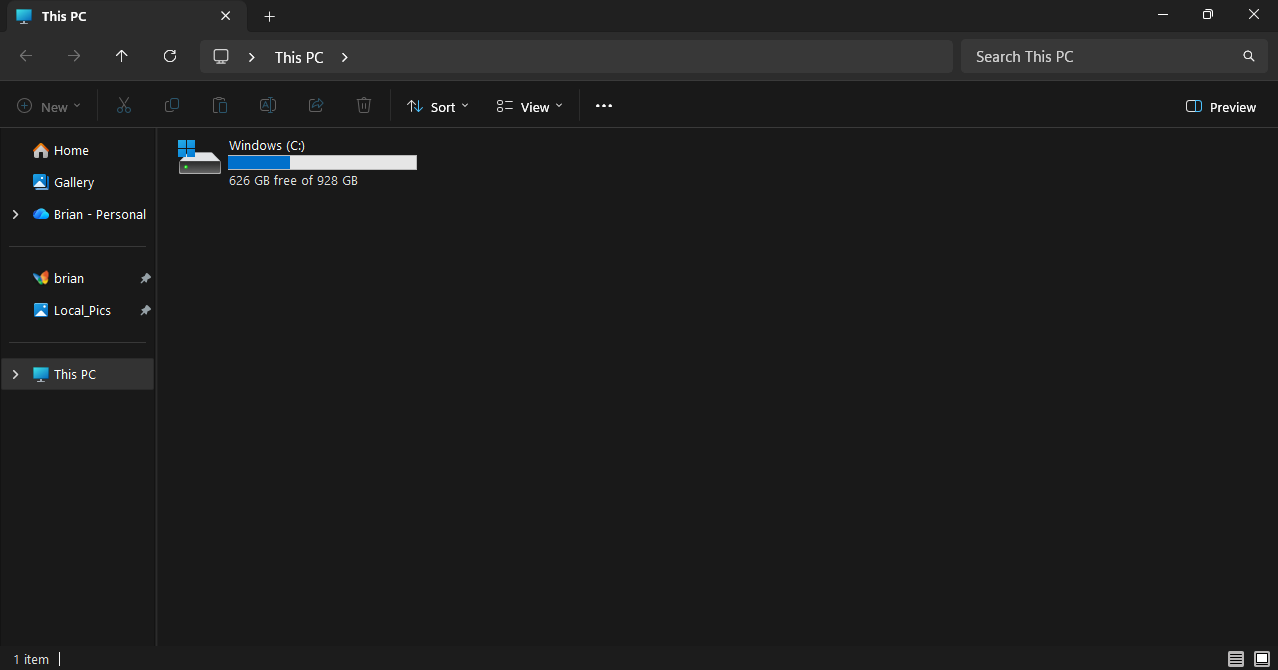Add a new tab
Image resolution: width=1278 pixels, height=670 pixels.
(x=269, y=16)
